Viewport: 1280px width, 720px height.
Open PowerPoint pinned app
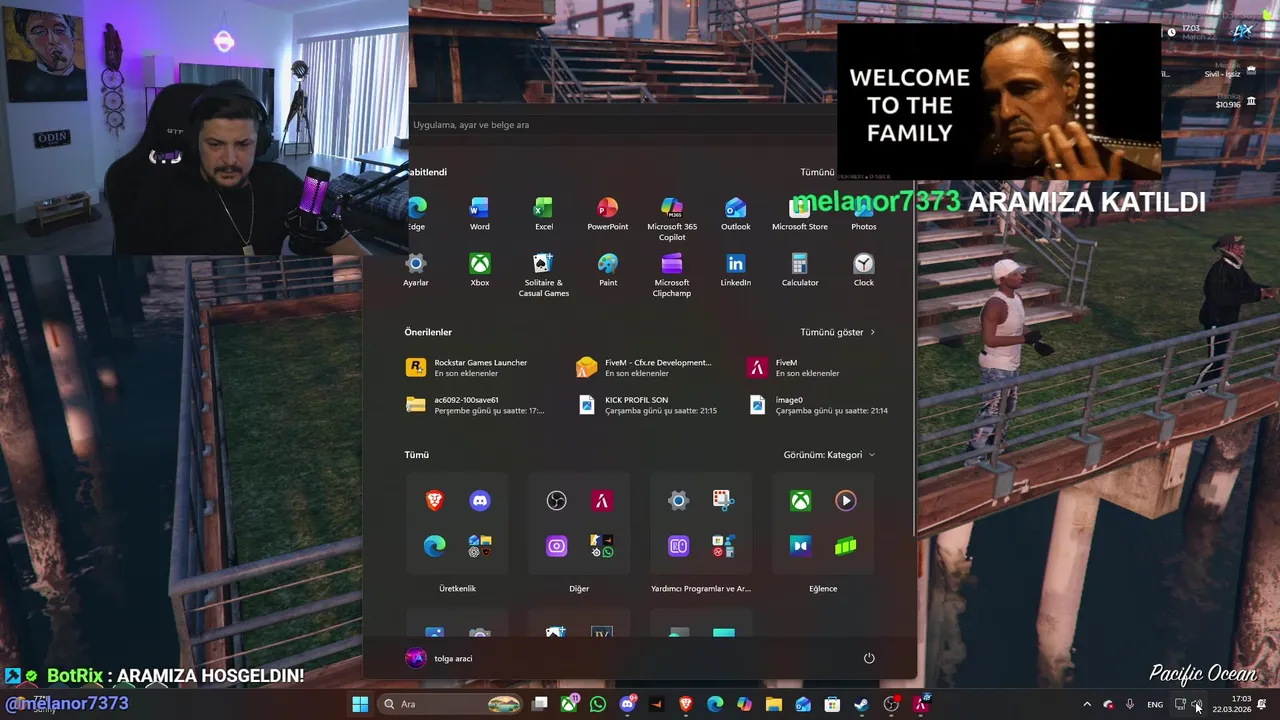(x=608, y=214)
